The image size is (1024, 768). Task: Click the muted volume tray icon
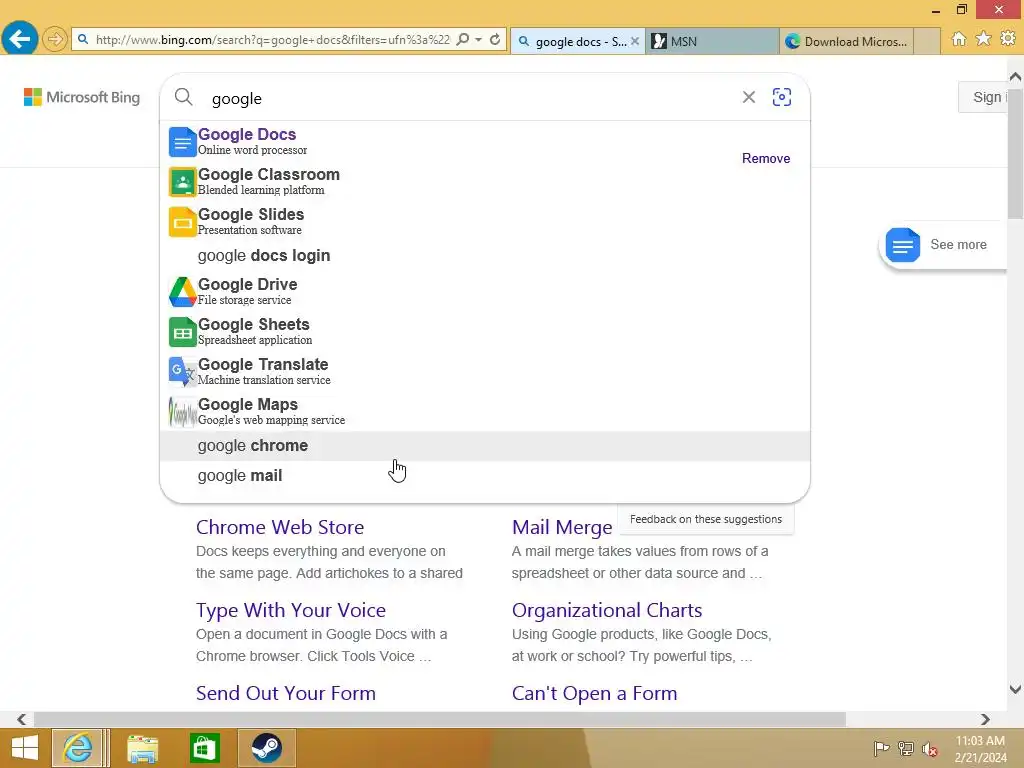(x=930, y=749)
